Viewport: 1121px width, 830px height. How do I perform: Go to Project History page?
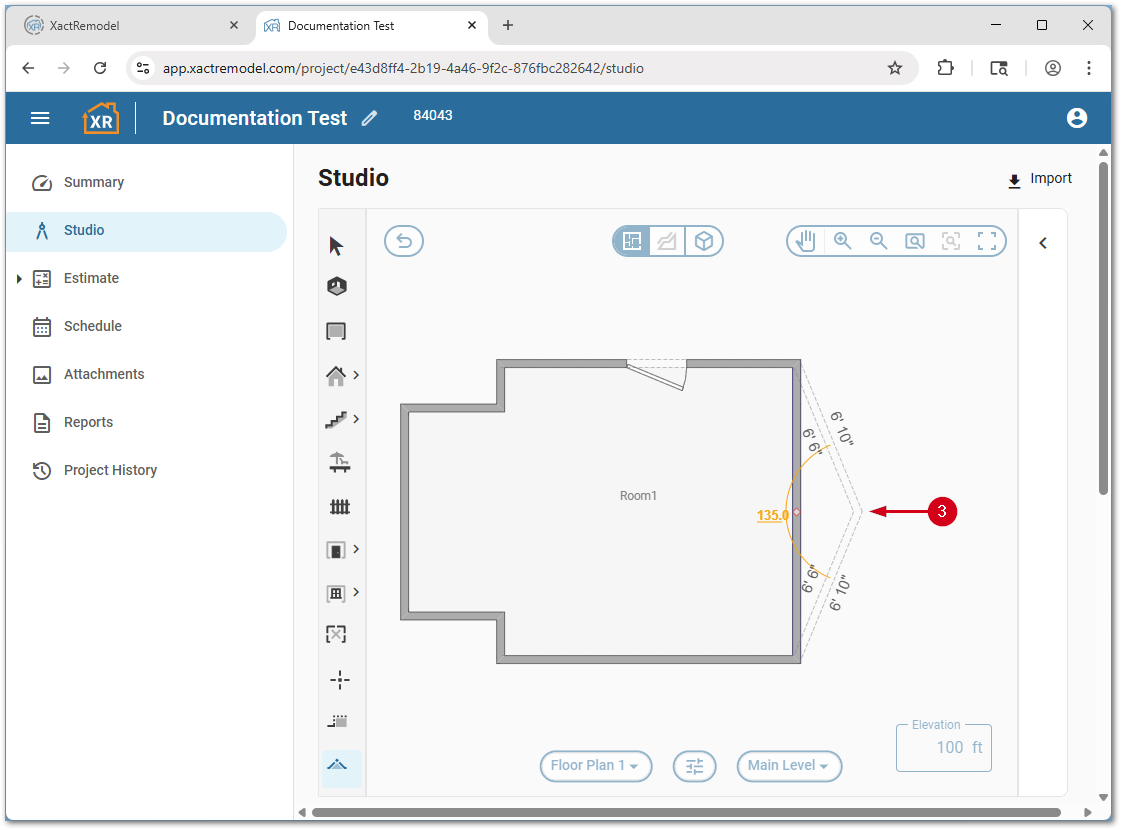[110, 470]
